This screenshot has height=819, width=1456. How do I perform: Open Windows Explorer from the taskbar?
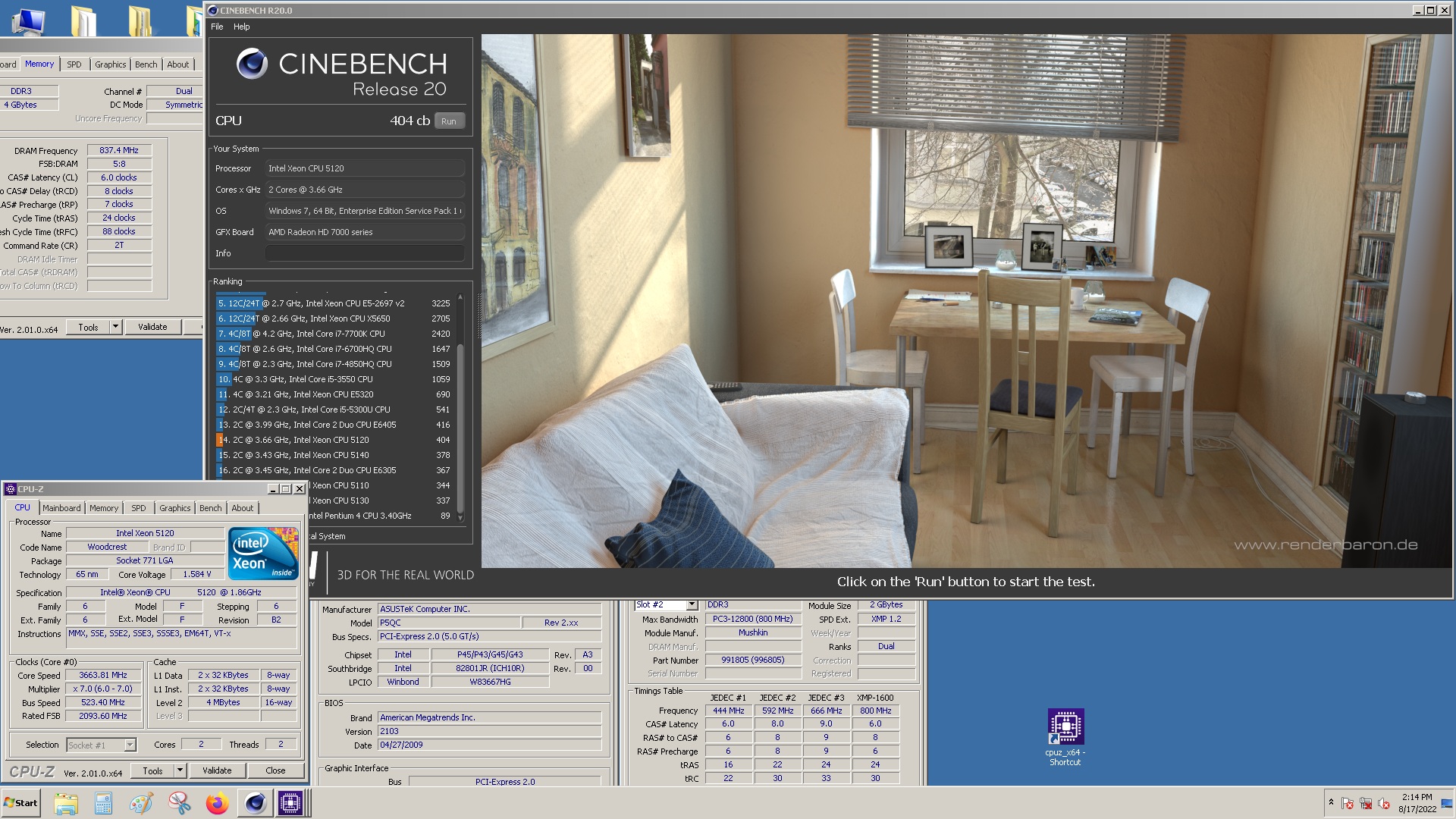[x=66, y=803]
